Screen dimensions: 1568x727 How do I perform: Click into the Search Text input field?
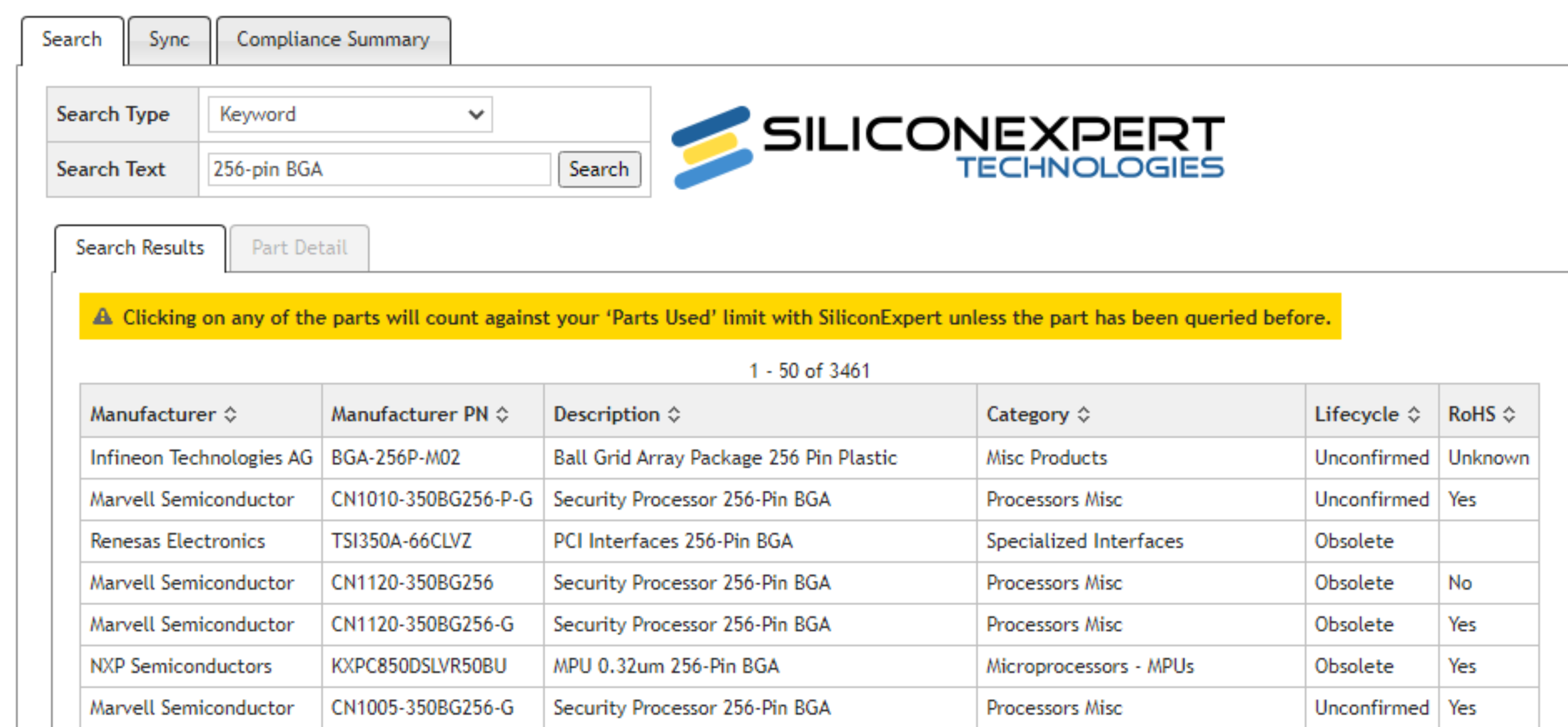pos(379,169)
